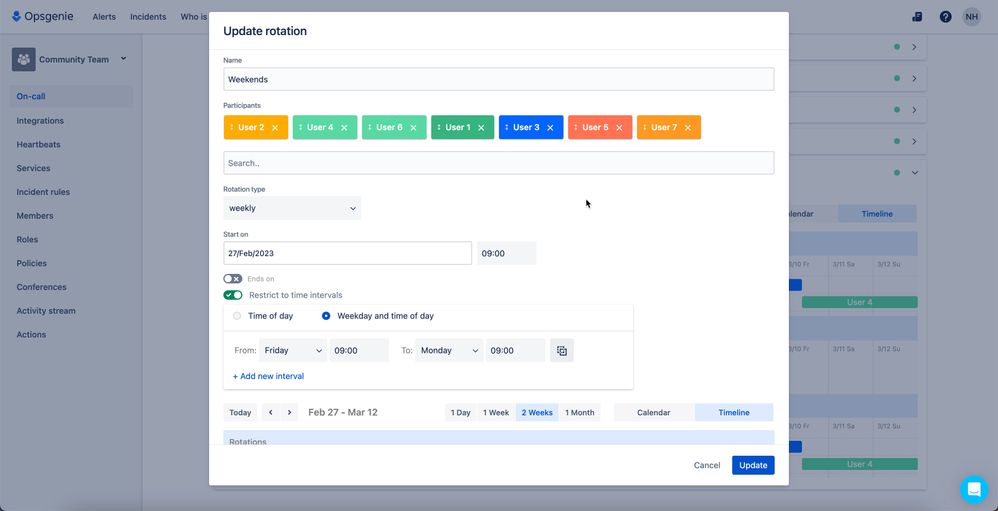Click the rotation Name field
The image size is (998, 511).
coord(499,80)
